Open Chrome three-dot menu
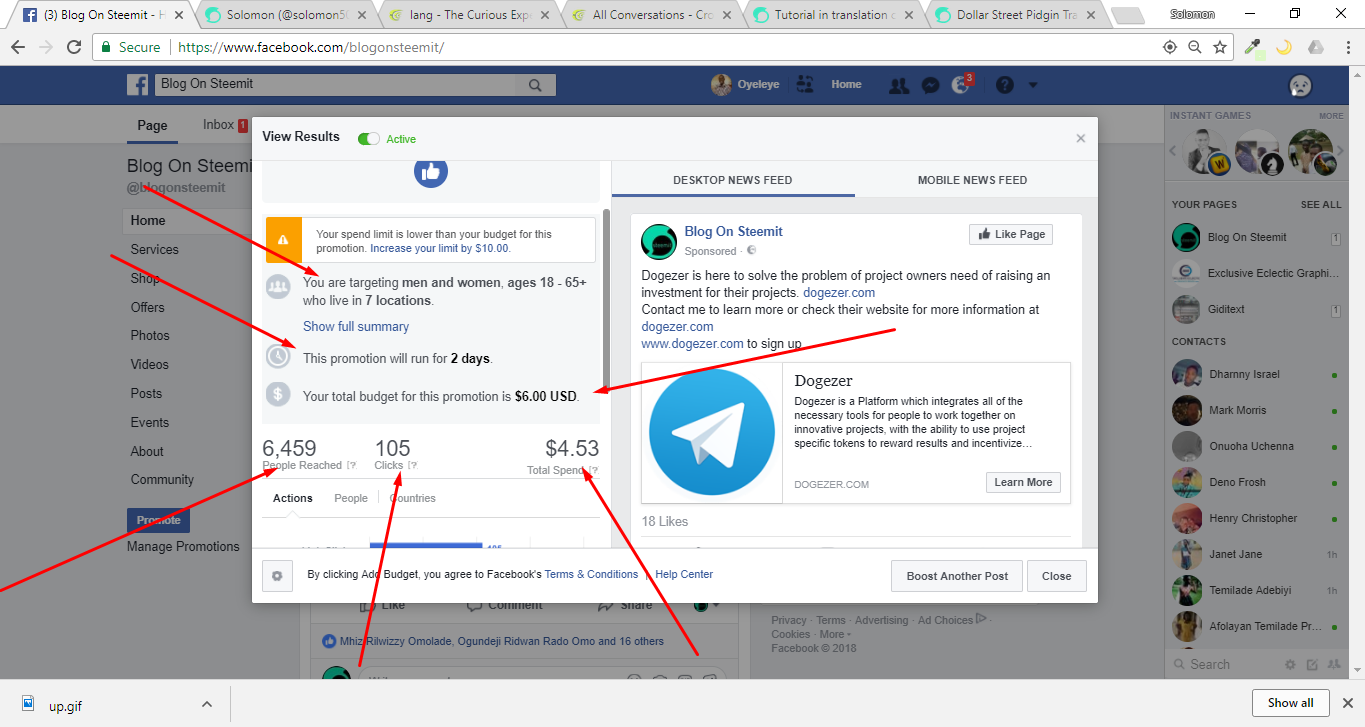Image resolution: width=1365 pixels, height=727 pixels. pos(1347,47)
